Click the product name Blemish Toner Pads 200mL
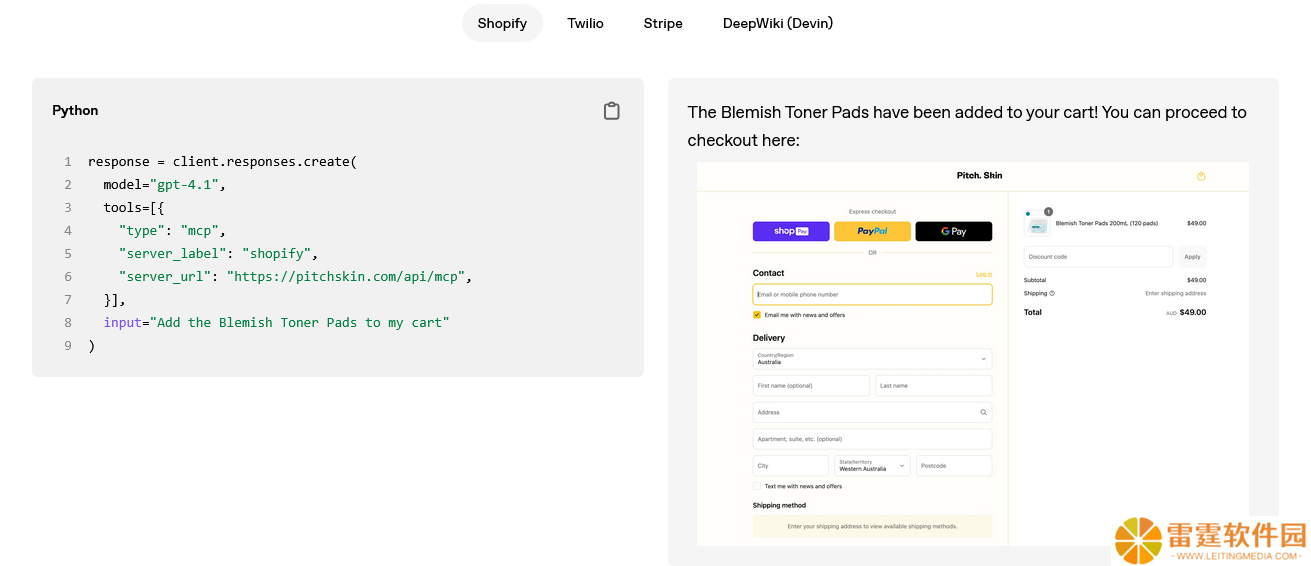Viewport: 1311px width, 566px height. point(1107,224)
